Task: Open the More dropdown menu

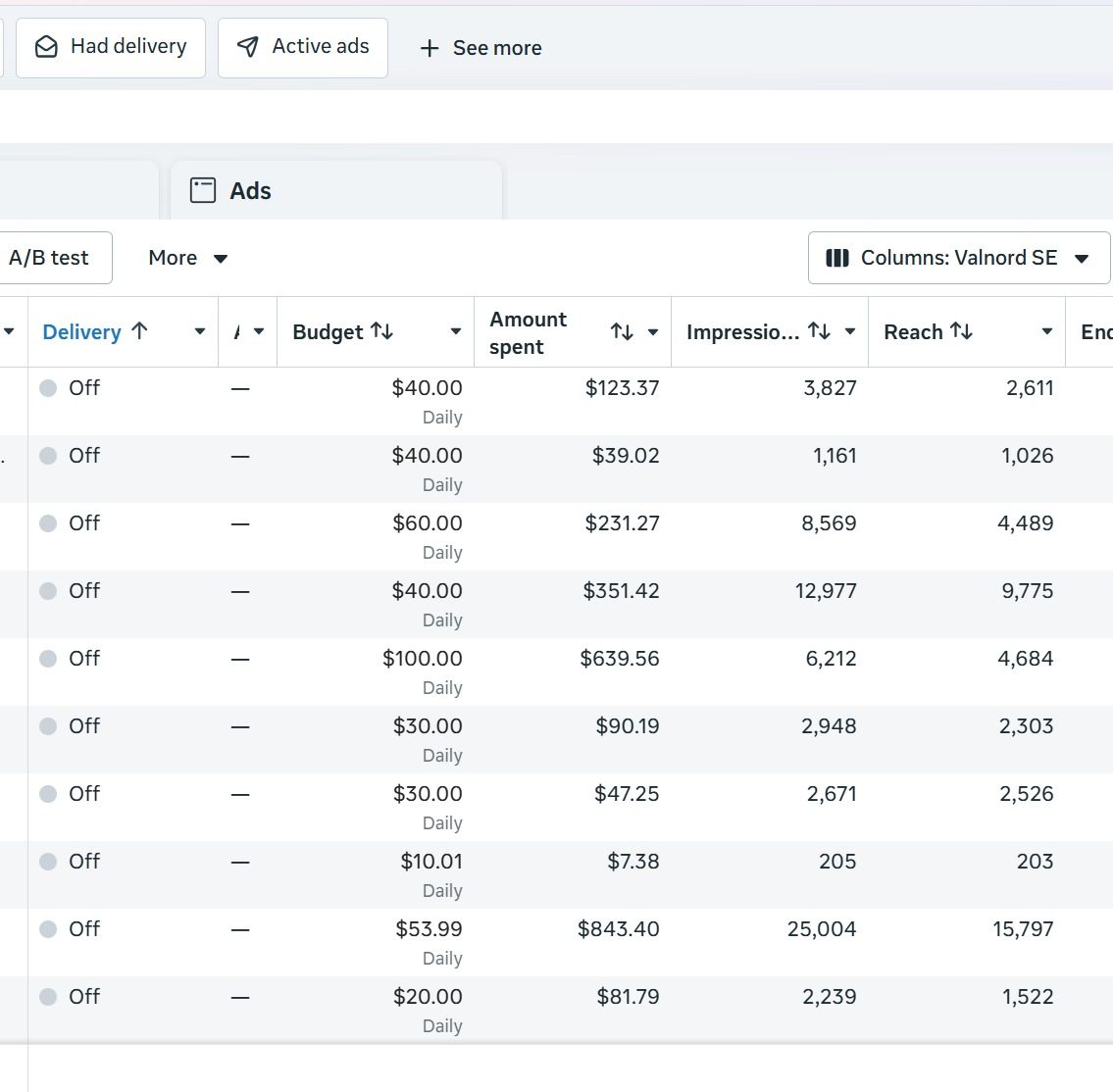Action: click(x=187, y=258)
